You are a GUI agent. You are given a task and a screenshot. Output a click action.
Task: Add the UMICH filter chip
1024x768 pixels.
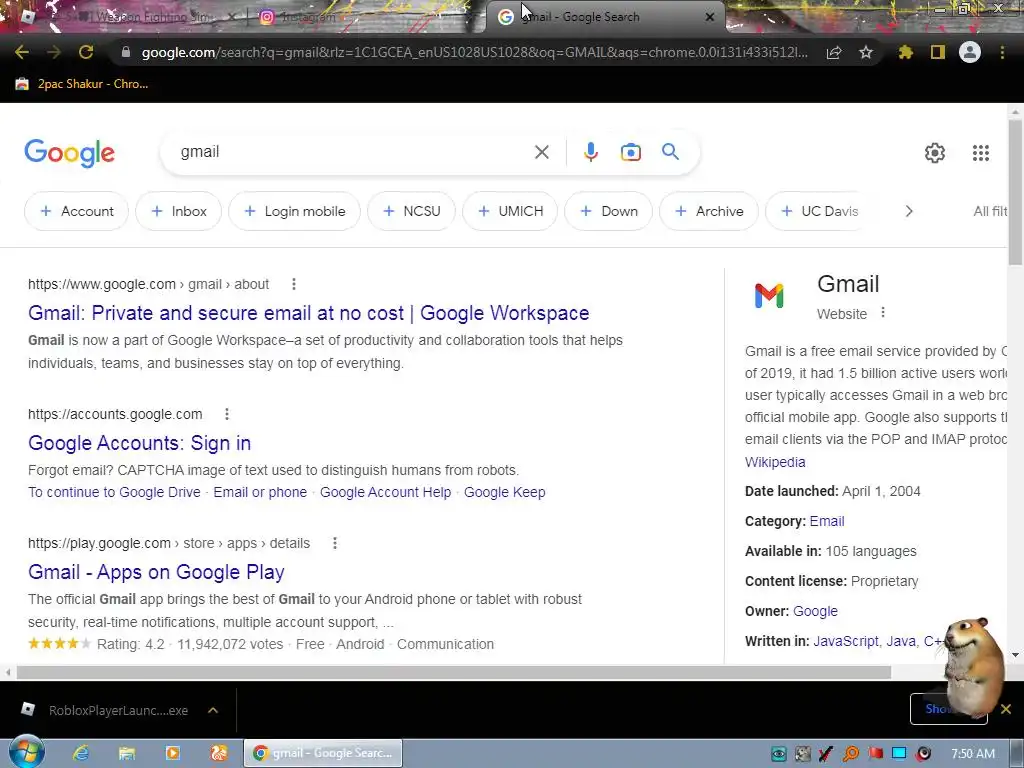click(x=510, y=211)
